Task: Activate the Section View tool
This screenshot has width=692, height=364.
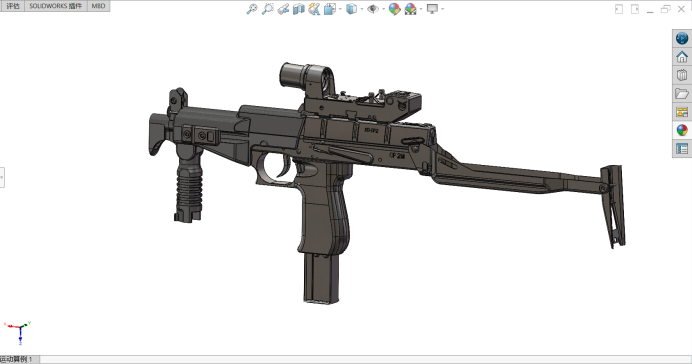Action: [299, 9]
